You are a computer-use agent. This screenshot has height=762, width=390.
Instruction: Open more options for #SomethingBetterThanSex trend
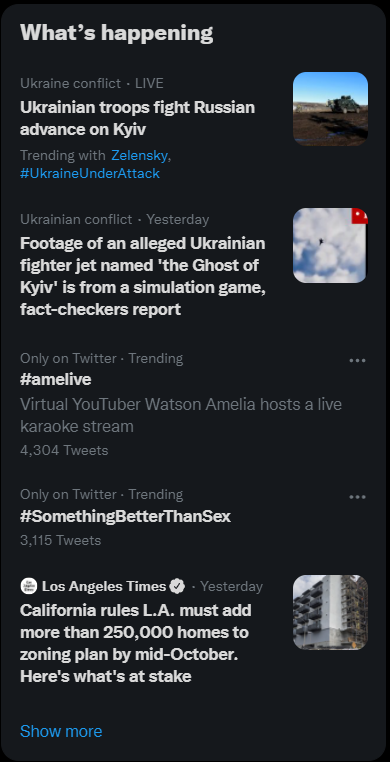click(357, 497)
